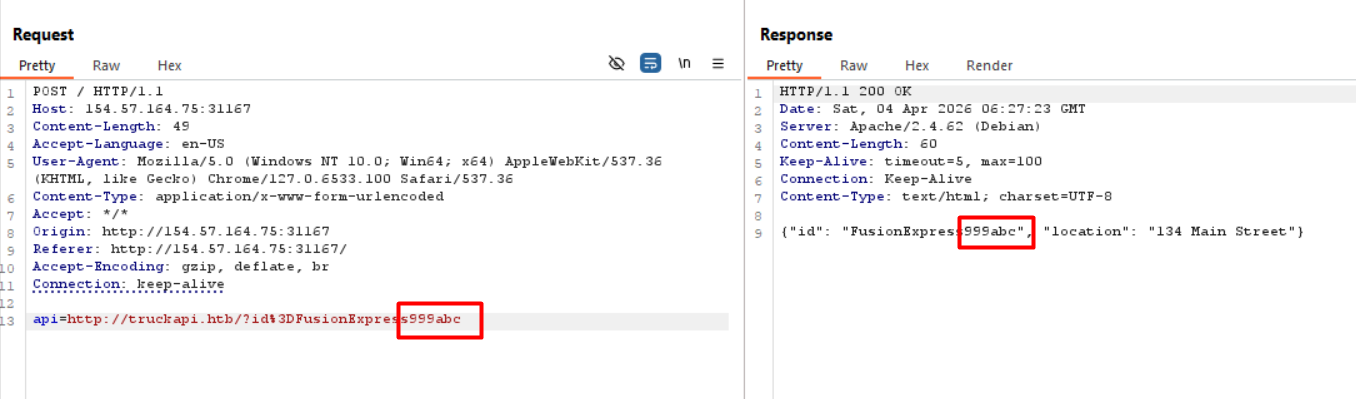Click the Content-Length: 60 response header
This screenshot has width=1356, height=399.
858,144
